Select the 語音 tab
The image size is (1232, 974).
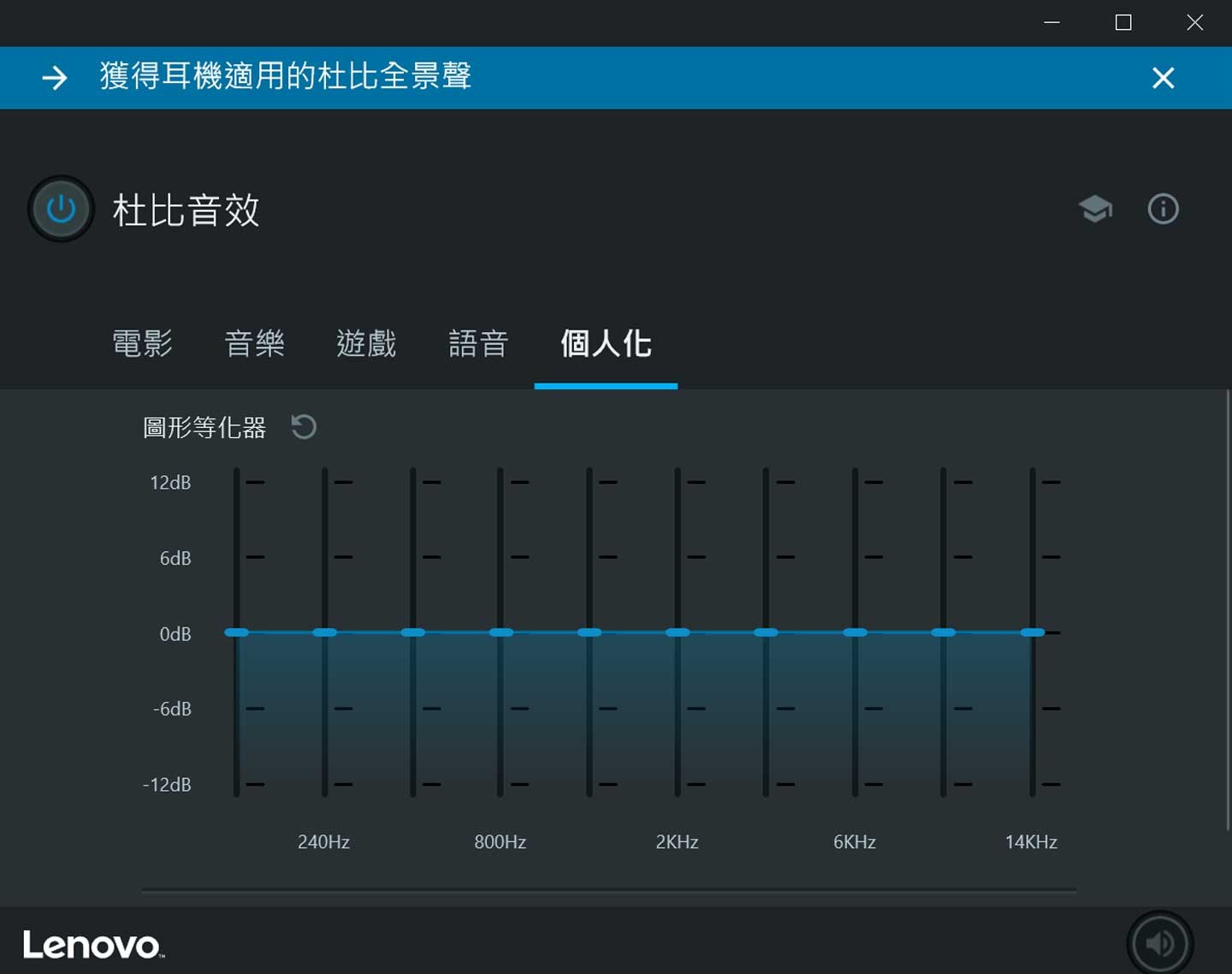[479, 343]
